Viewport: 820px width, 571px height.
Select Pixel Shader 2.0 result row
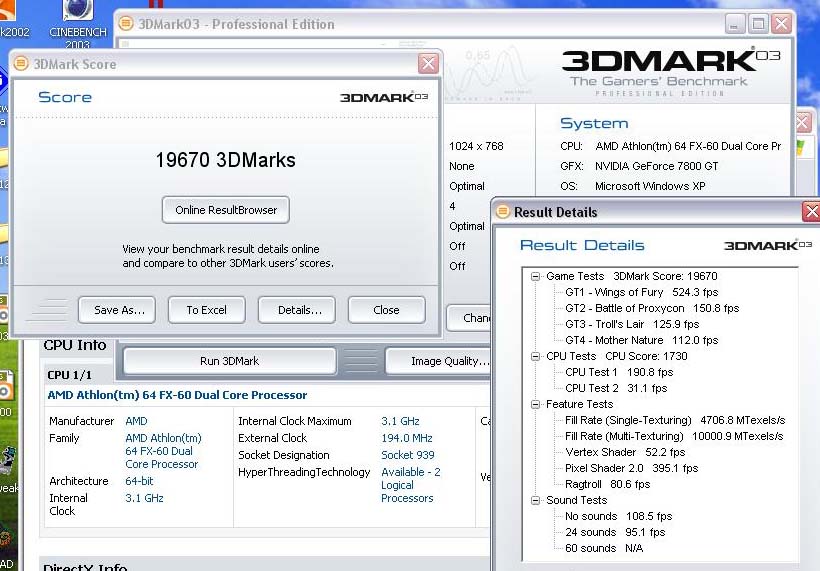click(x=631, y=469)
